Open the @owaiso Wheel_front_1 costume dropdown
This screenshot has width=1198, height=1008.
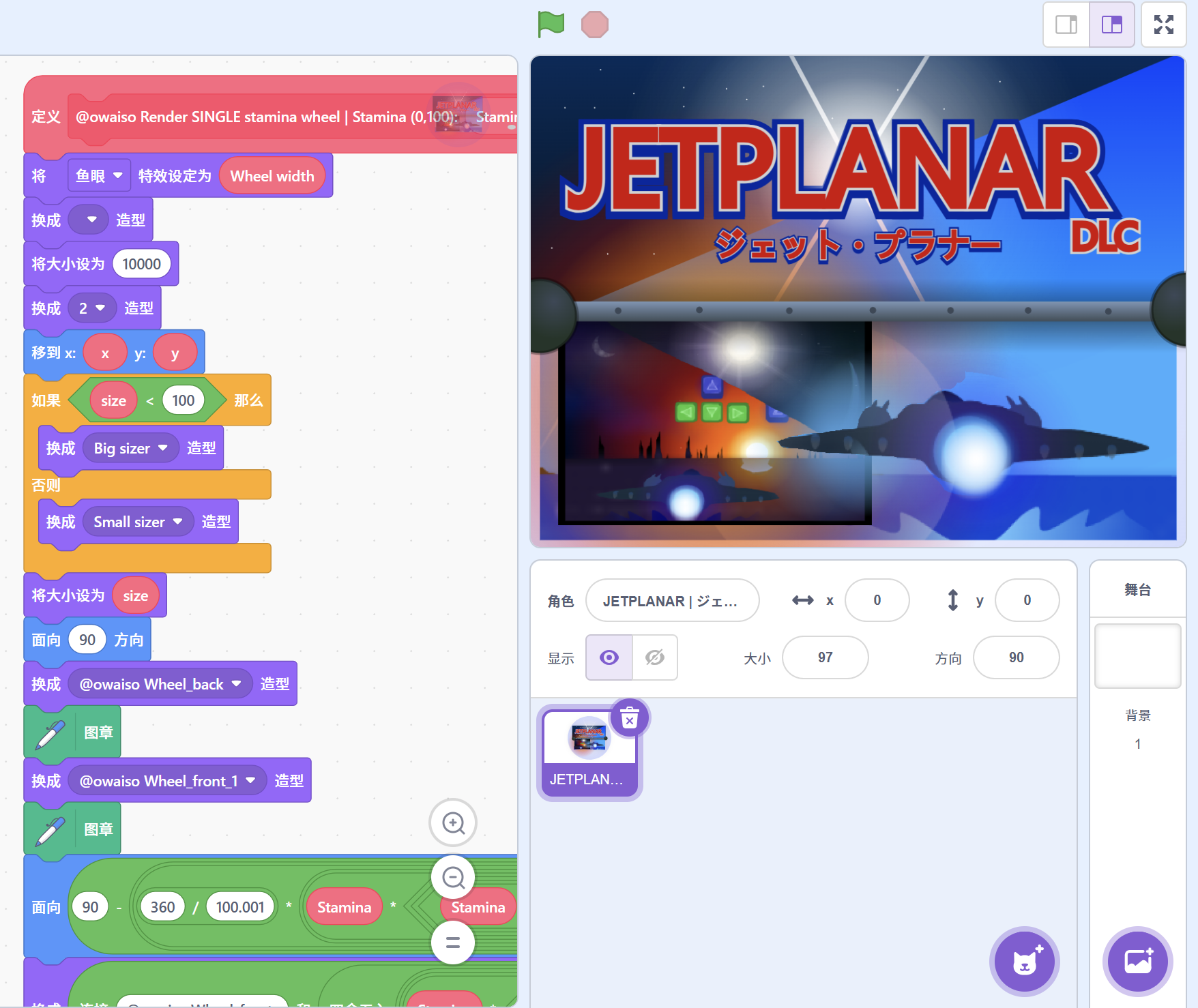pos(168,781)
